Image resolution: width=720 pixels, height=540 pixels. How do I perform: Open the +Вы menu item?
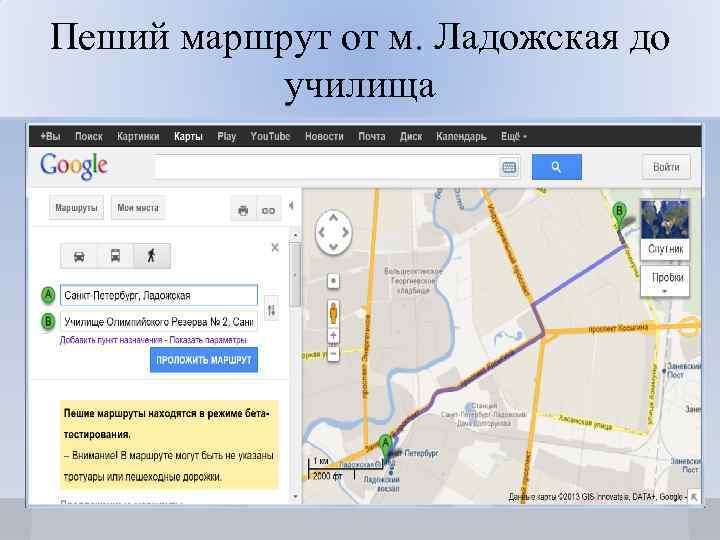click(50, 136)
